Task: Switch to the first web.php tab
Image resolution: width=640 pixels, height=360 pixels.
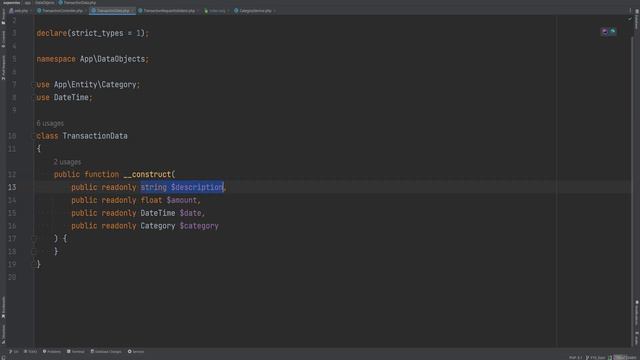Action: pyautogui.click(x=19, y=11)
